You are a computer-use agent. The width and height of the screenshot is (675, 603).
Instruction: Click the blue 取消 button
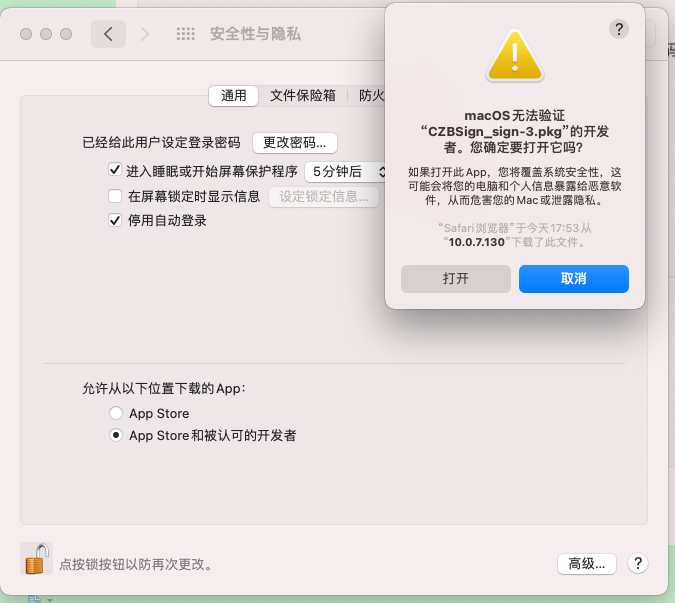(x=573, y=278)
